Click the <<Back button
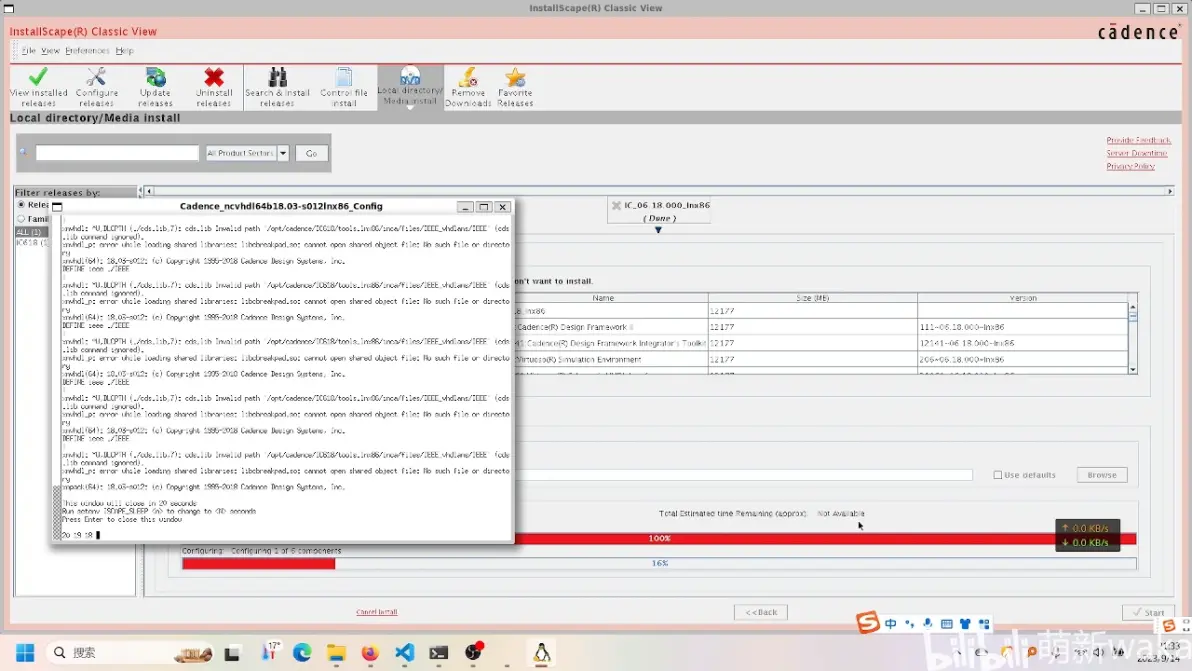 [x=761, y=612]
